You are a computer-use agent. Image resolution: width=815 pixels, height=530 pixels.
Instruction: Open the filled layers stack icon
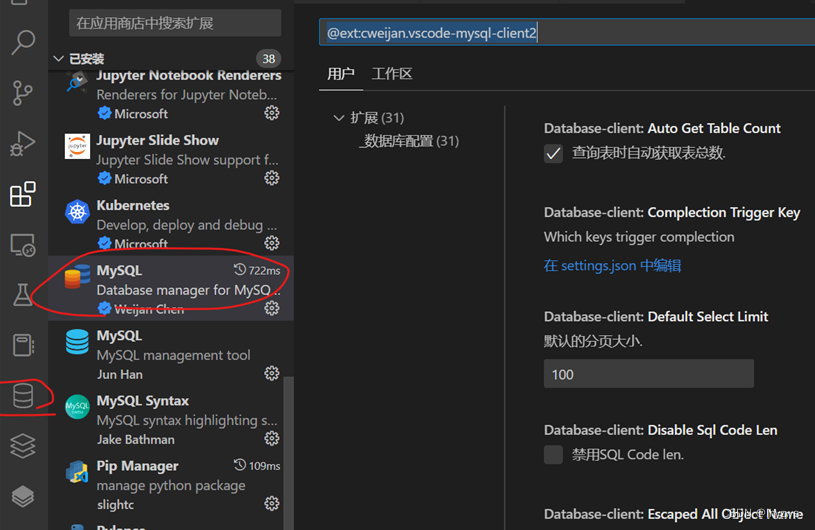[x=23, y=496]
